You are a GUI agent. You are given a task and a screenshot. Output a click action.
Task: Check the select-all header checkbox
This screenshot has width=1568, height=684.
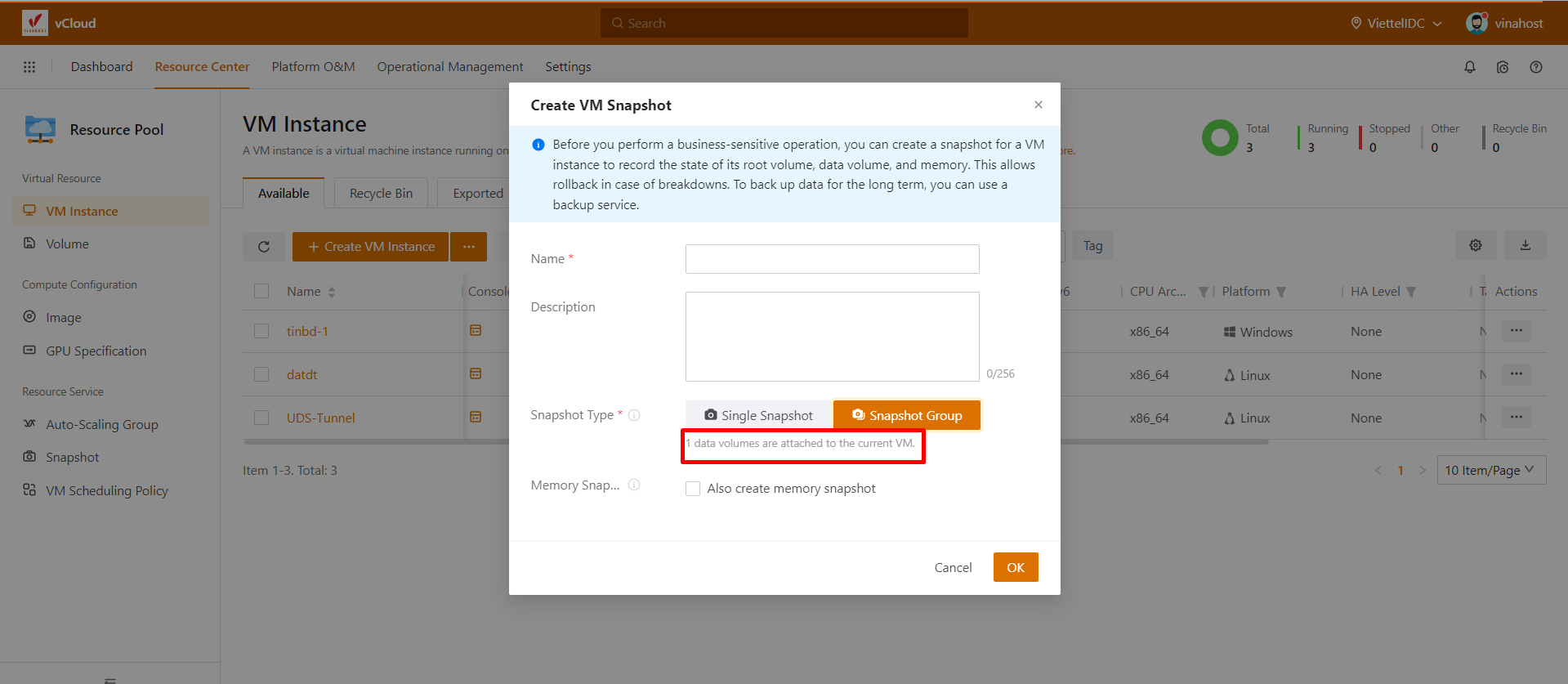coord(261,292)
